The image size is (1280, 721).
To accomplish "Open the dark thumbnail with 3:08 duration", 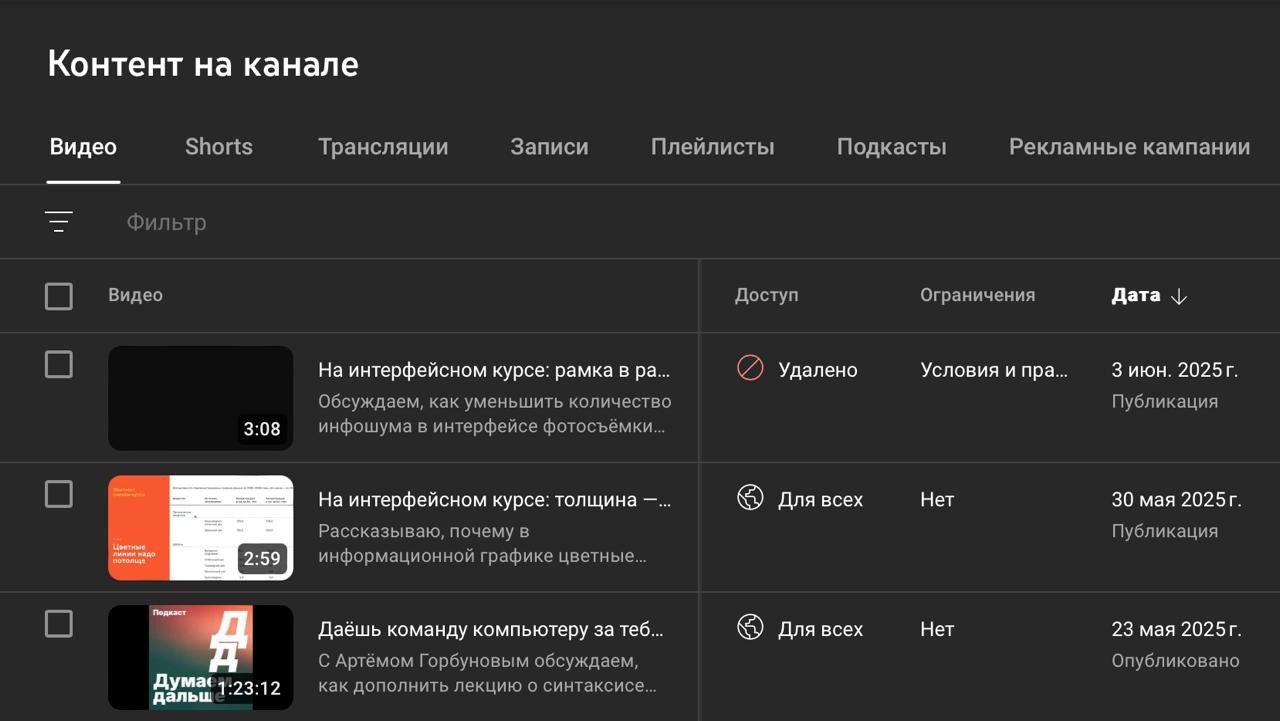I will 201,398.
